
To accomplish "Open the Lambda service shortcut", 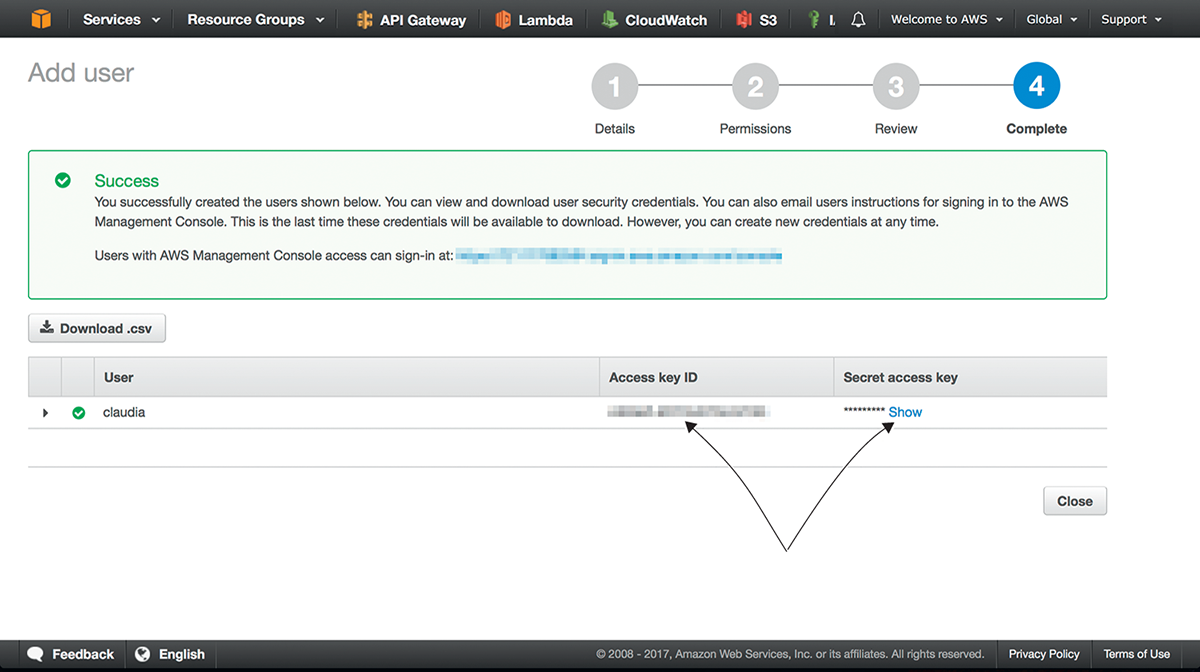I will point(534,20).
